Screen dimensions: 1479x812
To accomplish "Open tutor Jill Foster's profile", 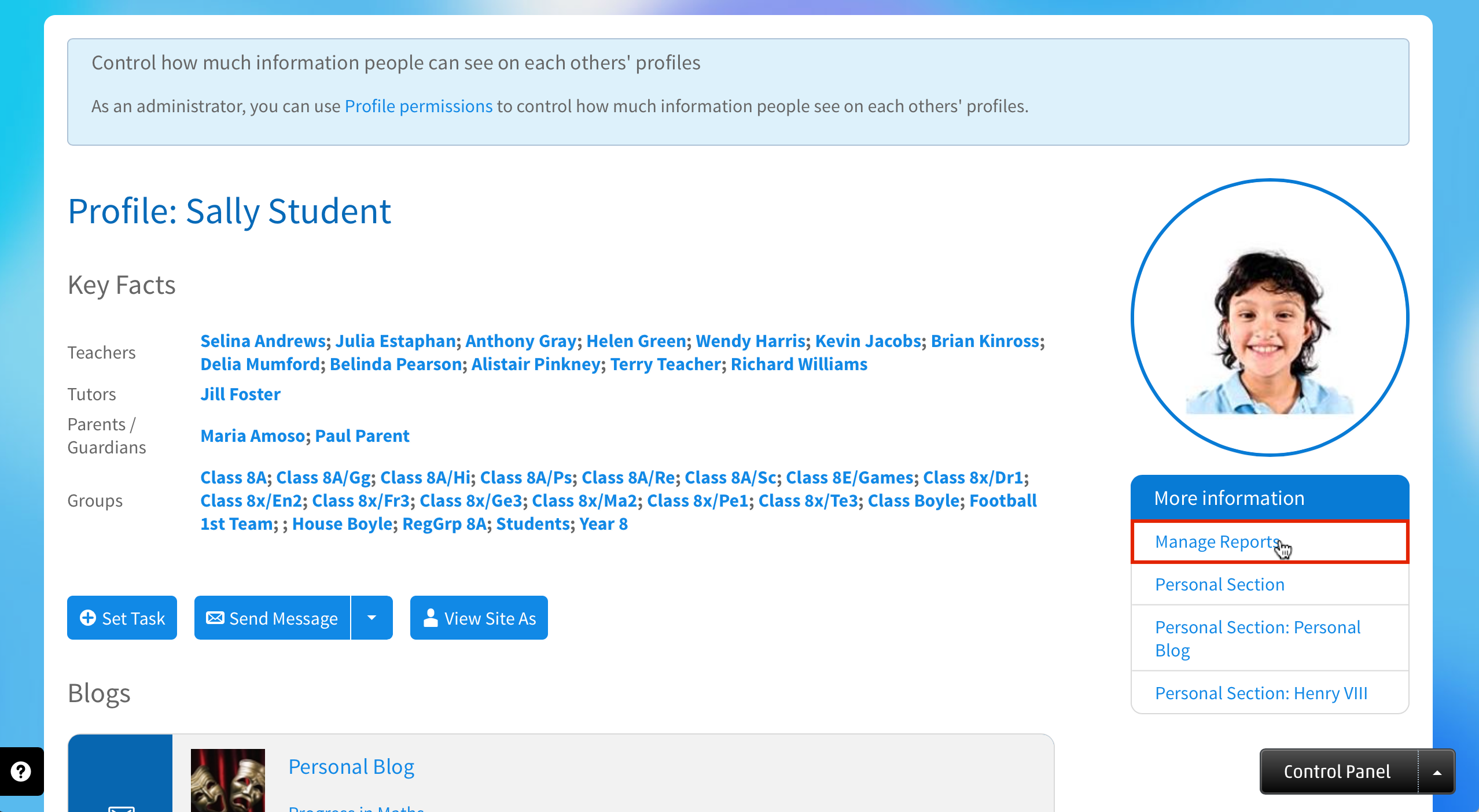I will pos(240,394).
